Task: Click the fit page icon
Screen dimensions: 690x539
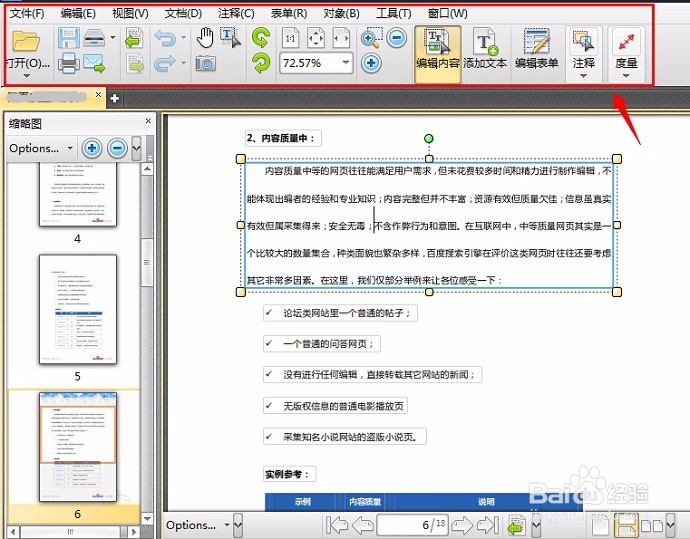Action: [x=316, y=38]
